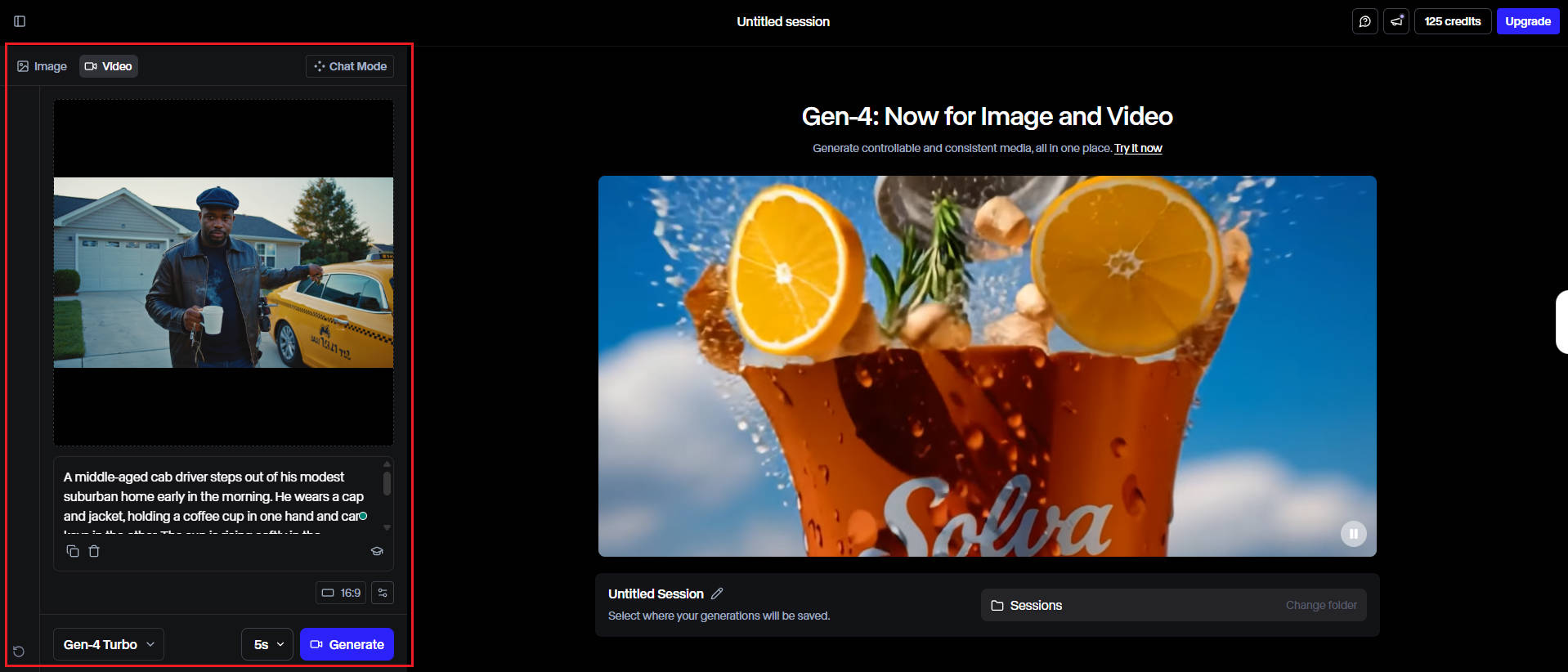Follow the Try it now link
The image size is (1568, 672).
pyautogui.click(x=1138, y=148)
